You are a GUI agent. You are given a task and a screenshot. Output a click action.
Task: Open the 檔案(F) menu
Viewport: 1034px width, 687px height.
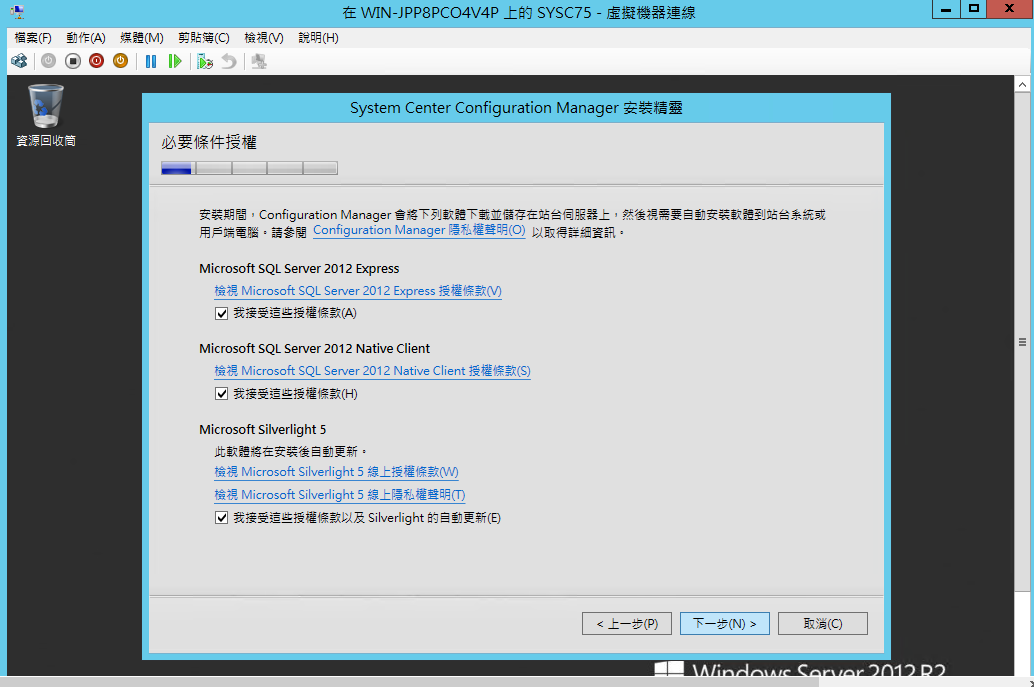click(x=33, y=38)
